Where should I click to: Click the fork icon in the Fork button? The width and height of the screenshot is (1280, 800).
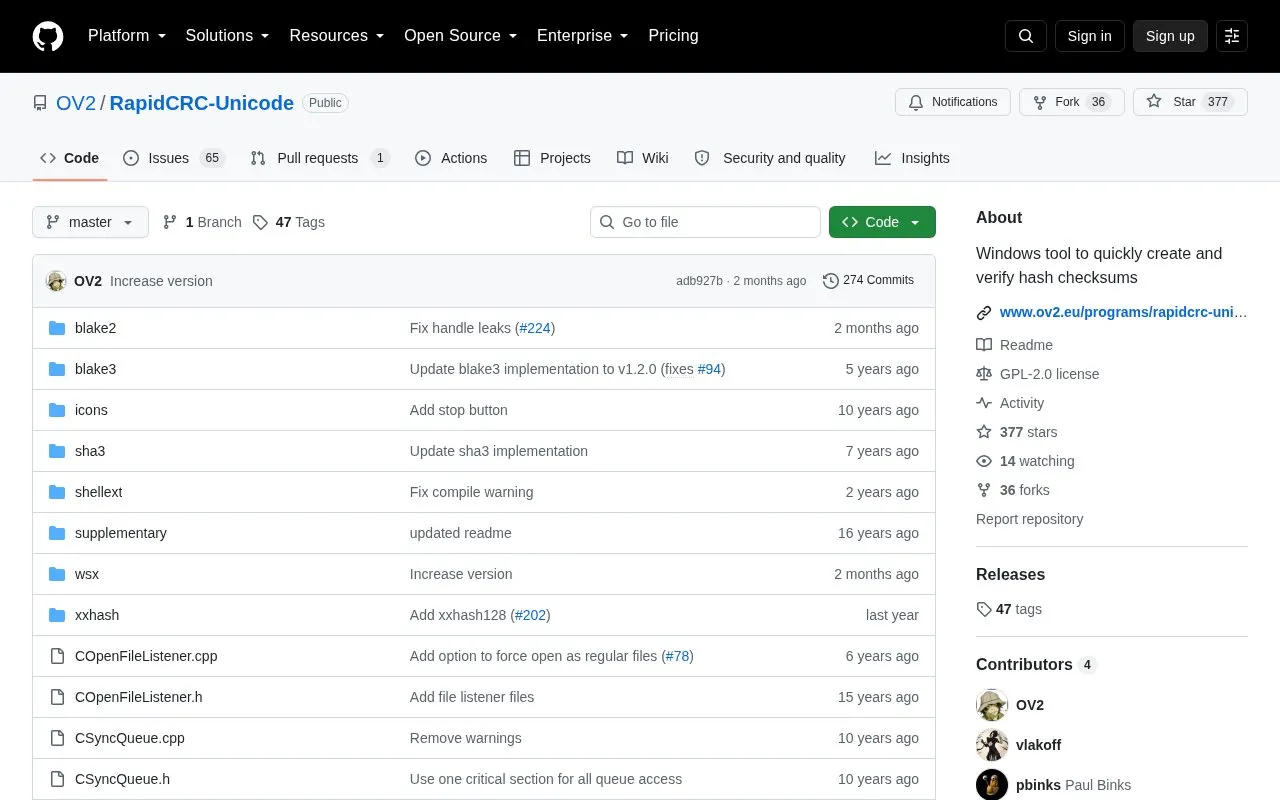coord(1040,102)
